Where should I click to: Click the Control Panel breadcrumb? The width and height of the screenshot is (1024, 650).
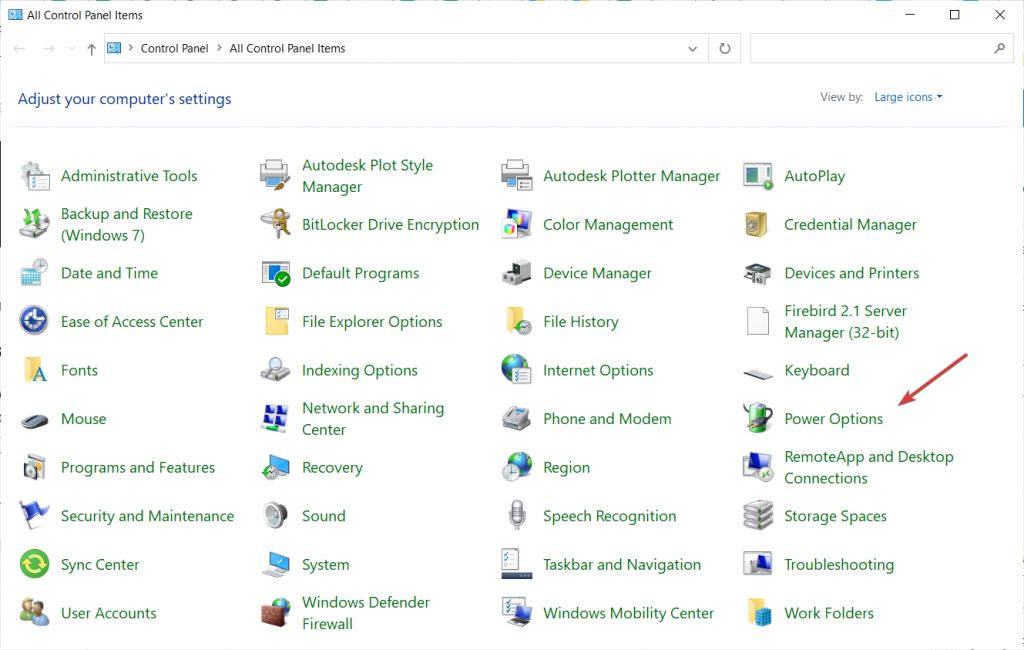tap(174, 48)
